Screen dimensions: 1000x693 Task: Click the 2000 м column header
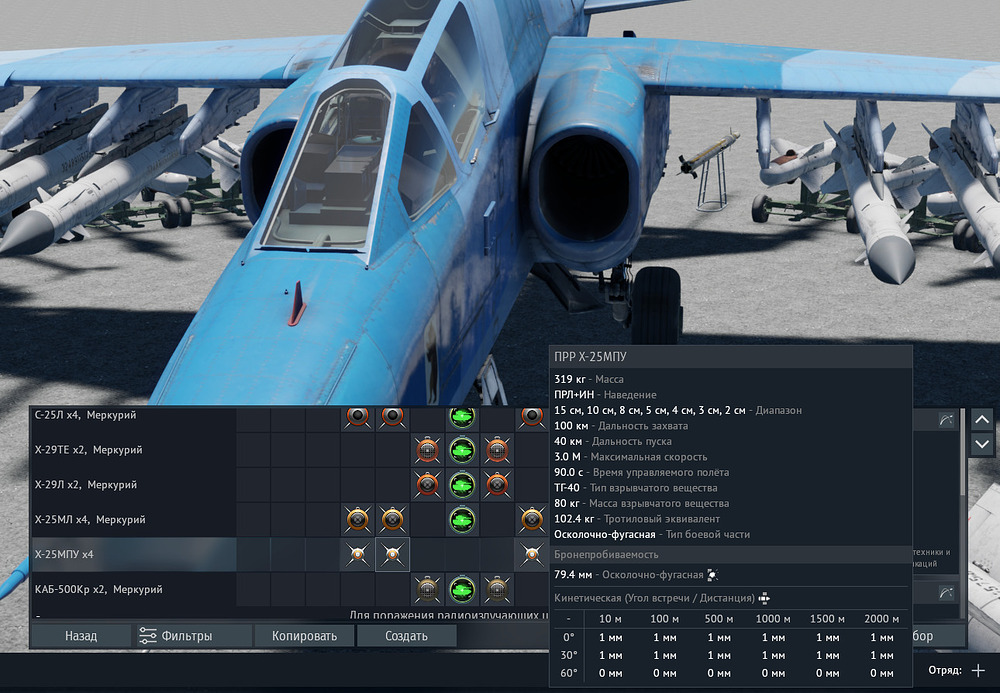[x=881, y=618]
